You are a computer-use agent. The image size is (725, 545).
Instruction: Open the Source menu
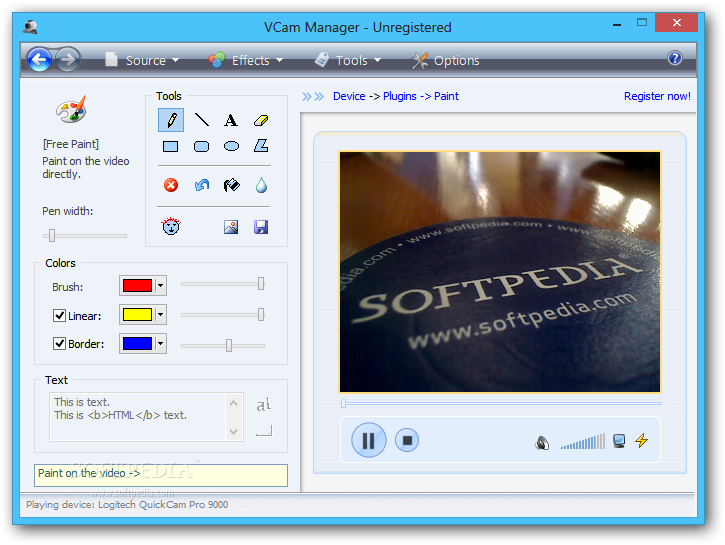pos(142,60)
